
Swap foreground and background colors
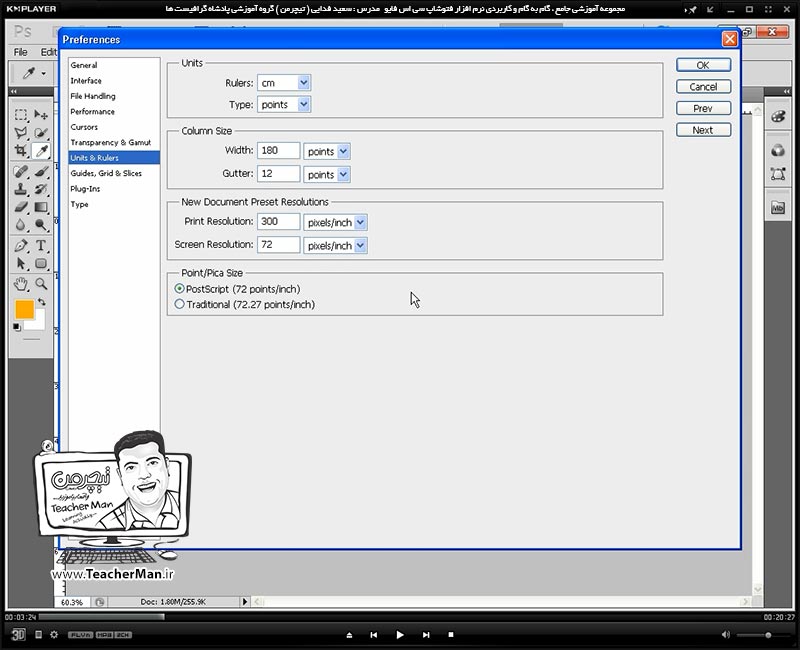pos(42,302)
